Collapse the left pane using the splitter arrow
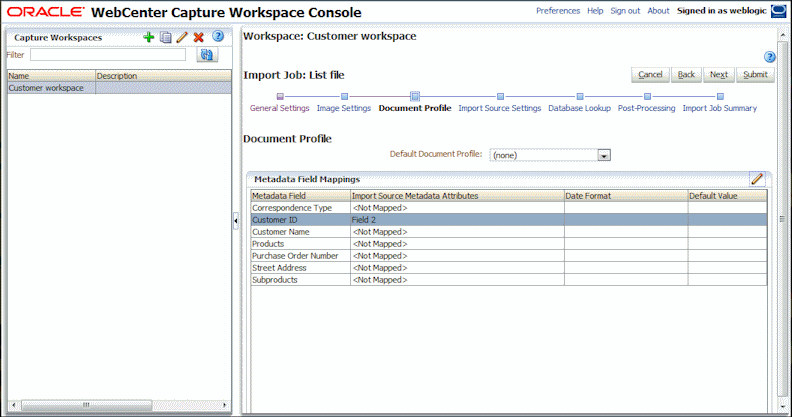This screenshot has height=417, width=792. (235, 221)
